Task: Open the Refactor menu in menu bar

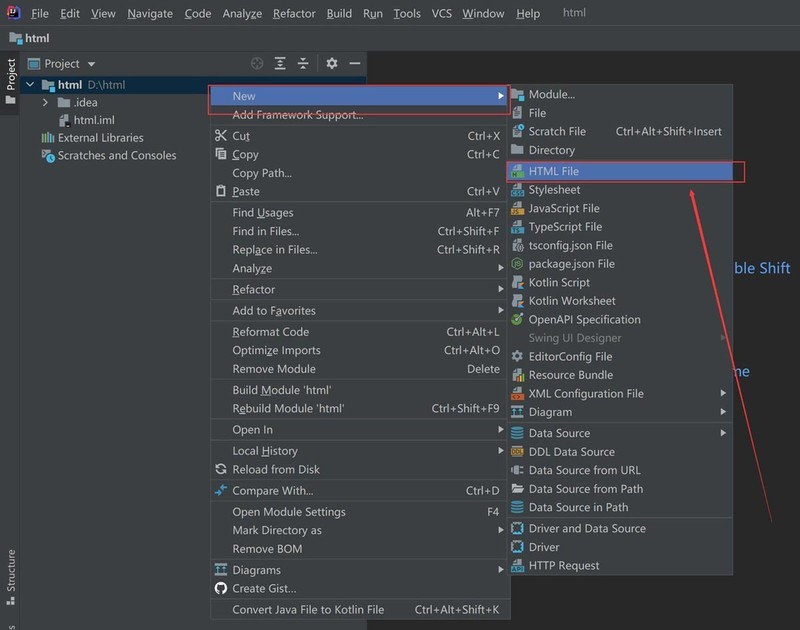Action: click(294, 13)
